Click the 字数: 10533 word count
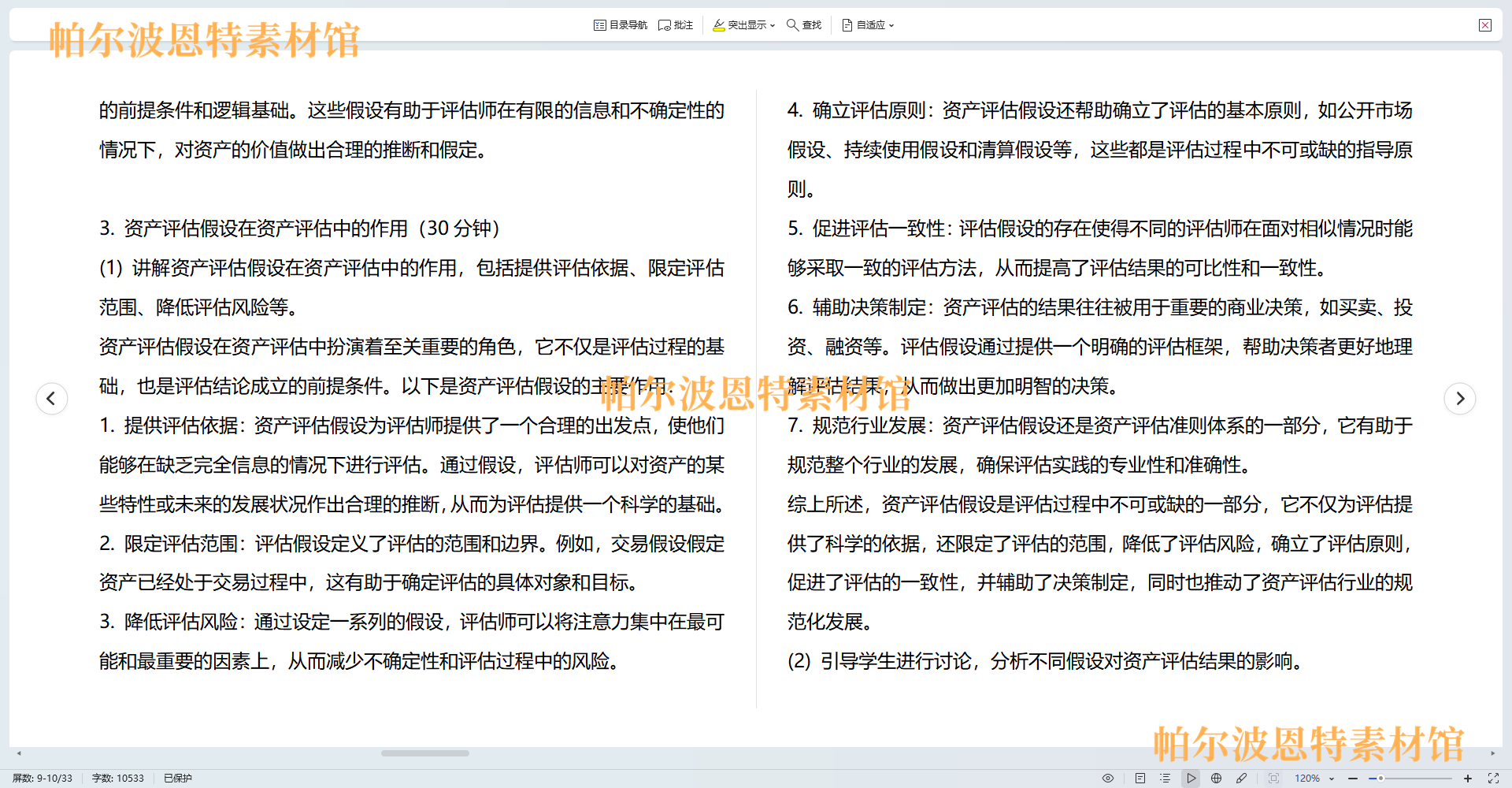 pos(118,778)
